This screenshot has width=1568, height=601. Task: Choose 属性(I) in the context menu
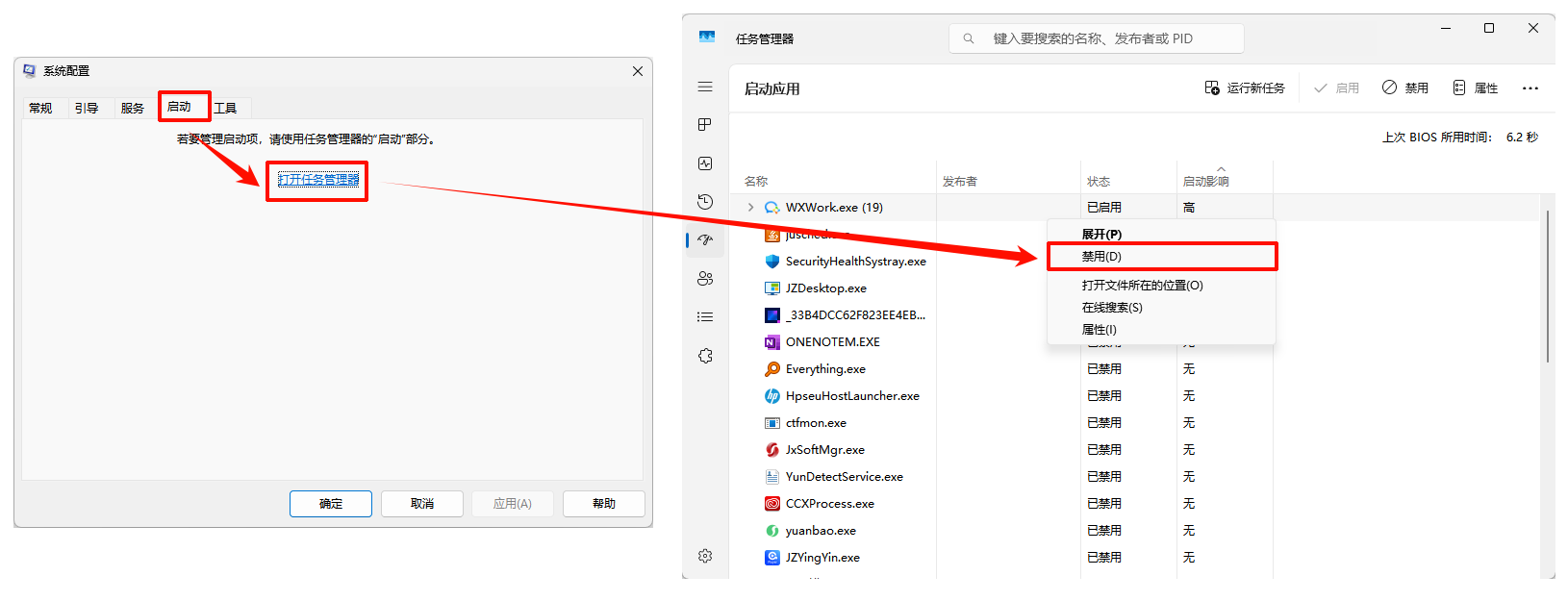(x=1161, y=330)
